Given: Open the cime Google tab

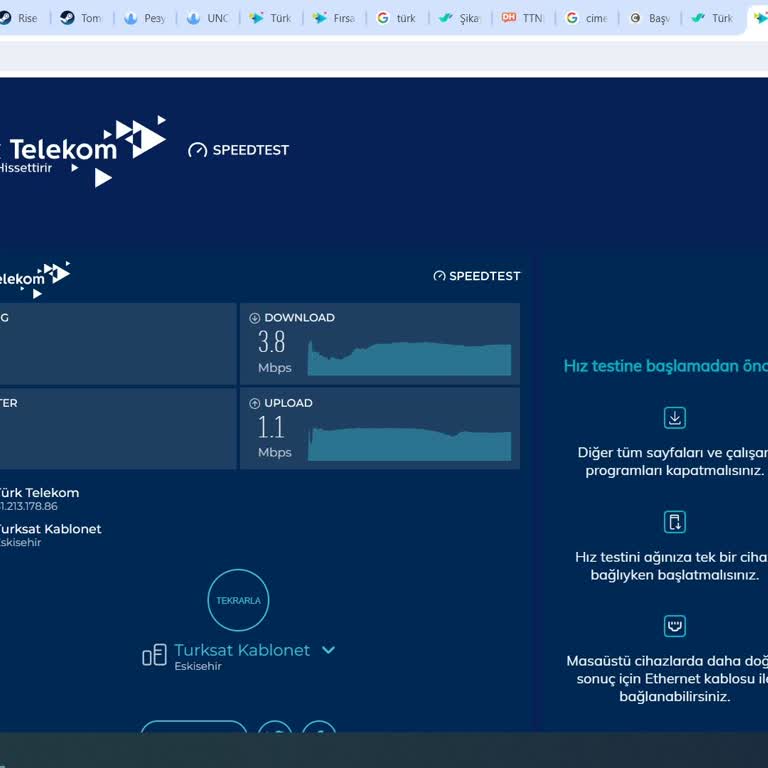Looking at the screenshot, I should [x=587, y=18].
